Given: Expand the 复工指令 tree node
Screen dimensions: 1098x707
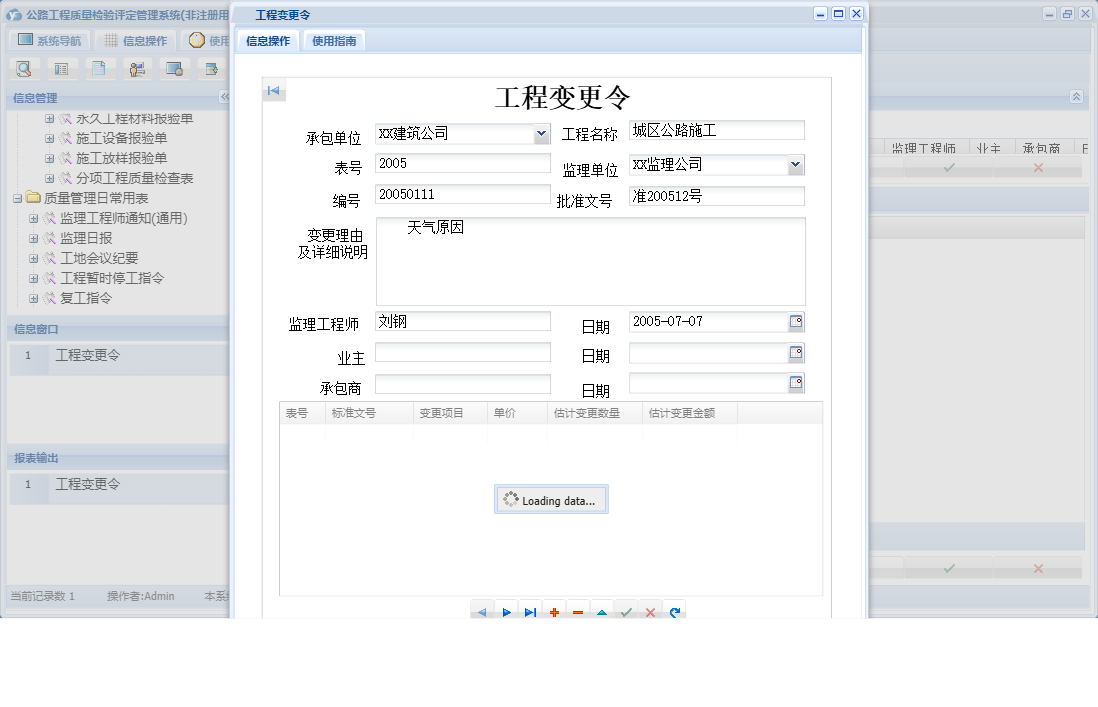Looking at the screenshot, I should point(34,297).
